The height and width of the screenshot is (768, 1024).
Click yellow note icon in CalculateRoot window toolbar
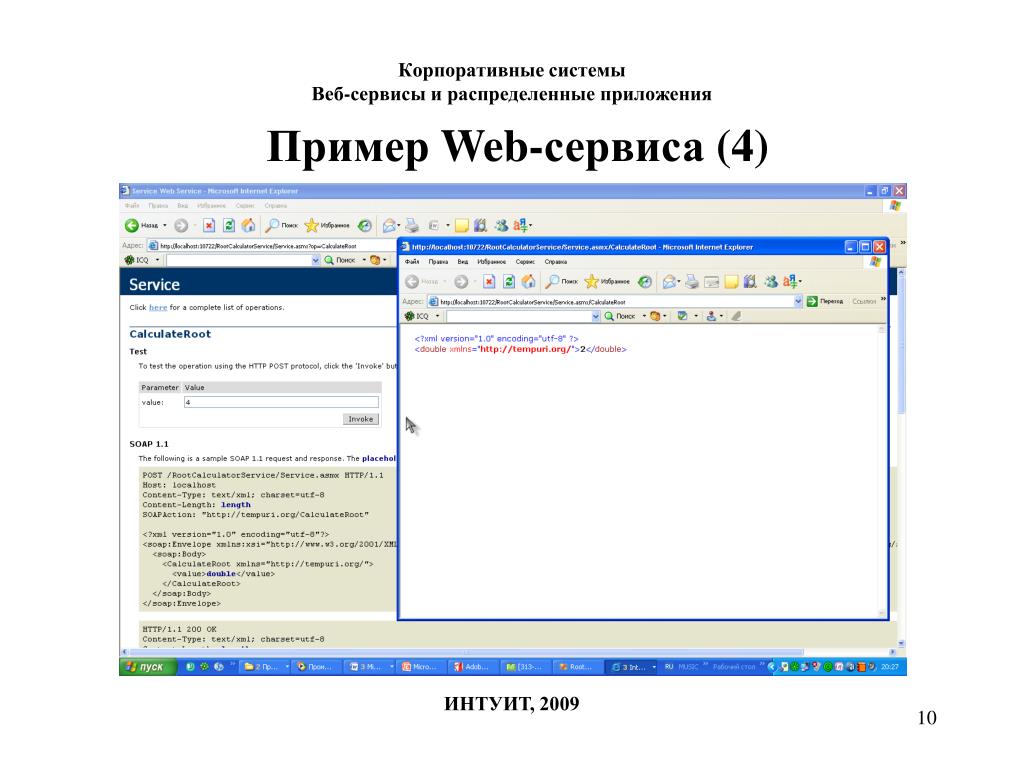(x=731, y=281)
